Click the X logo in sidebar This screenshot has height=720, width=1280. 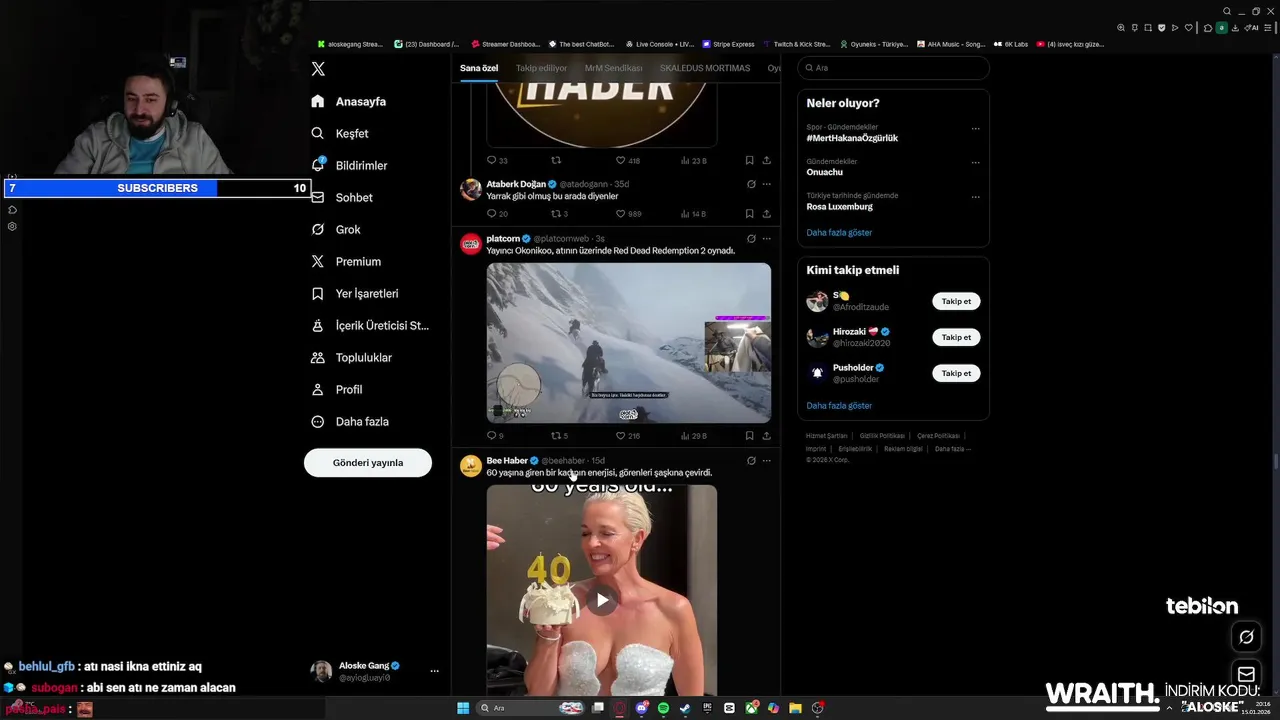(318, 69)
